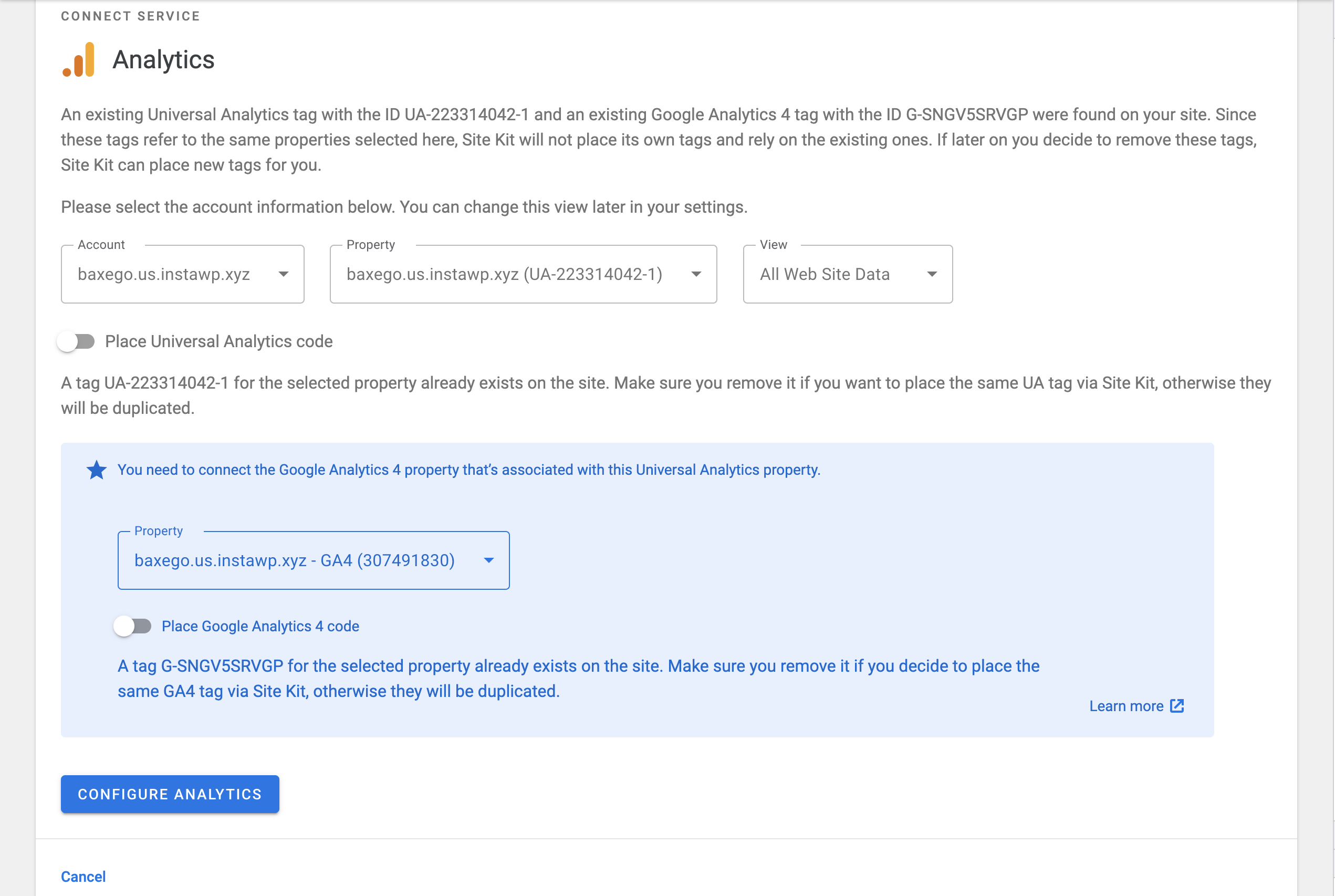
Task: Click the blue star notice icon
Action: point(97,470)
